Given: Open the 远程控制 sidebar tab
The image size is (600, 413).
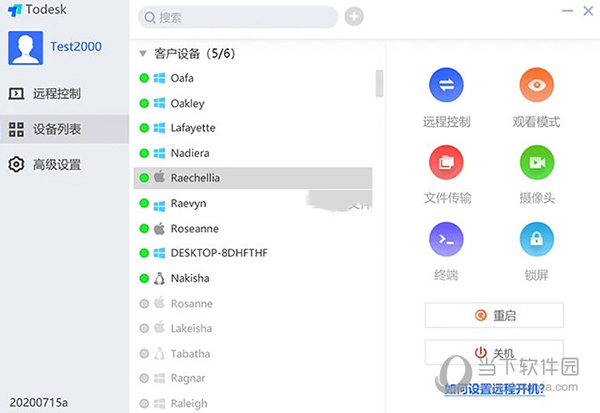Looking at the screenshot, I should pos(64,93).
